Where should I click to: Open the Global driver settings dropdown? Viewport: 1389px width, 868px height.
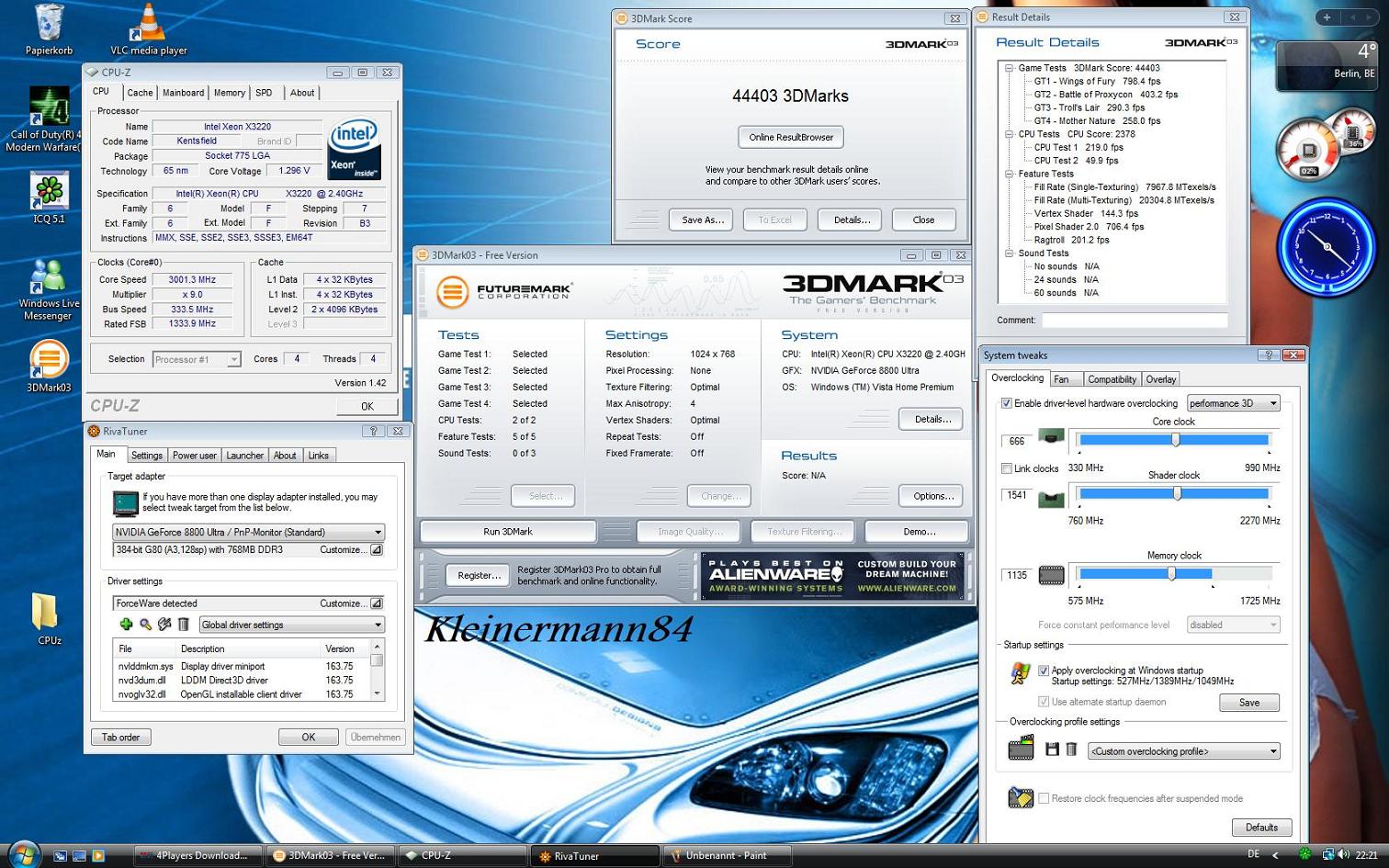click(291, 625)
